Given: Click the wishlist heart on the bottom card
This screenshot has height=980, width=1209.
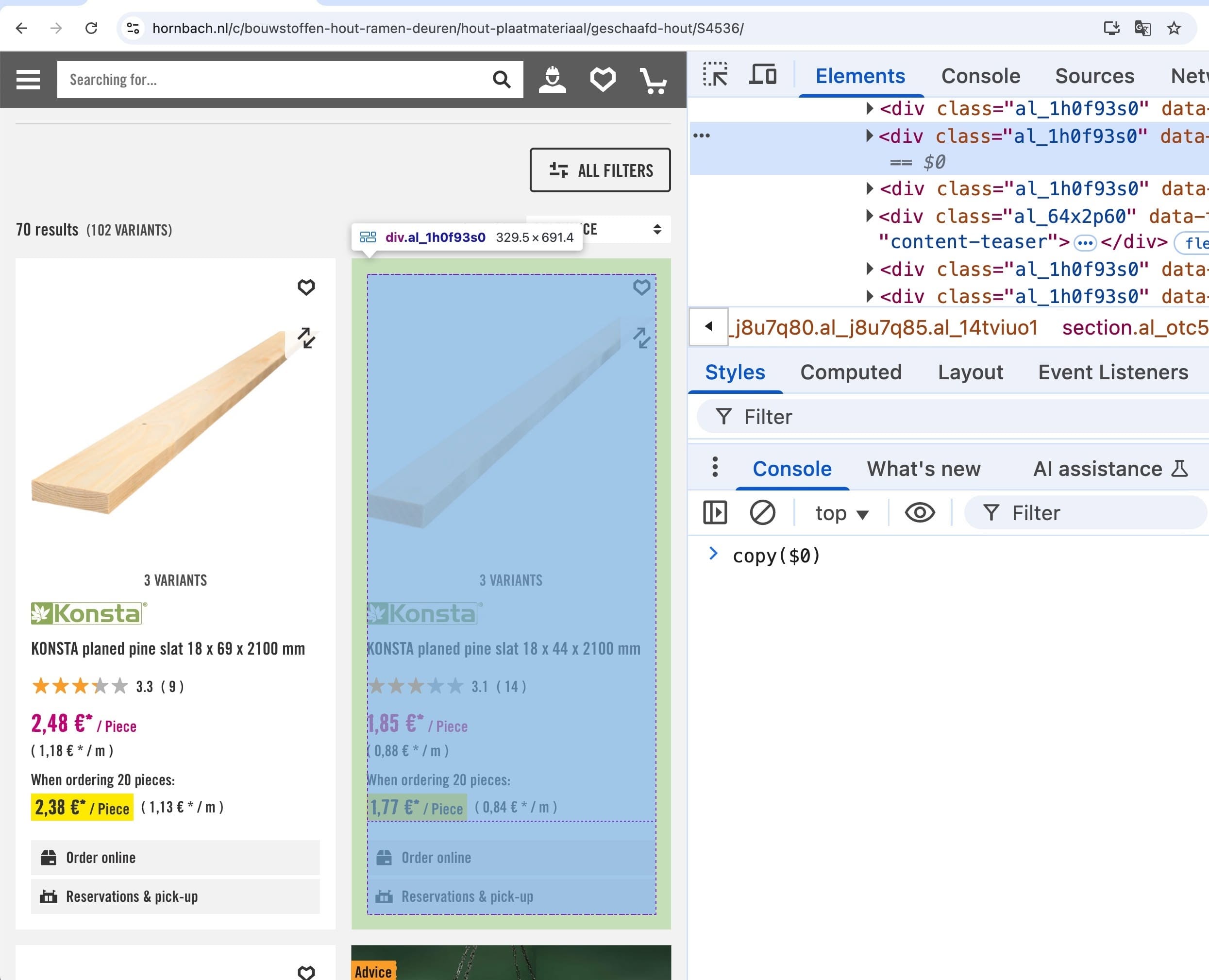Looking at the screenshot, I should 306,972.
